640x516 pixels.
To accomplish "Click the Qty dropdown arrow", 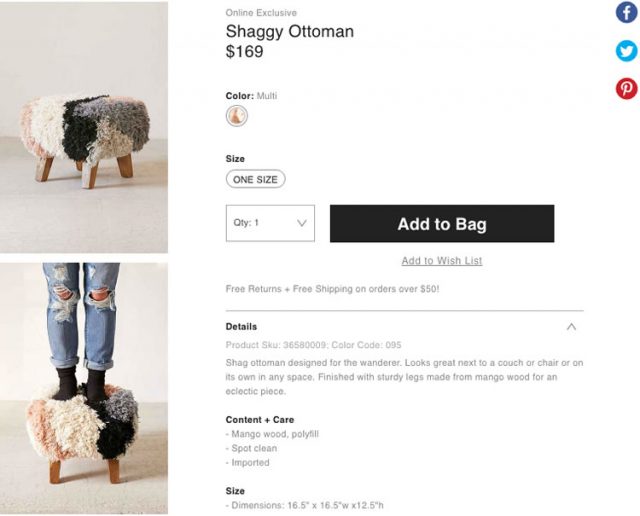I will [x=302, y=223].
